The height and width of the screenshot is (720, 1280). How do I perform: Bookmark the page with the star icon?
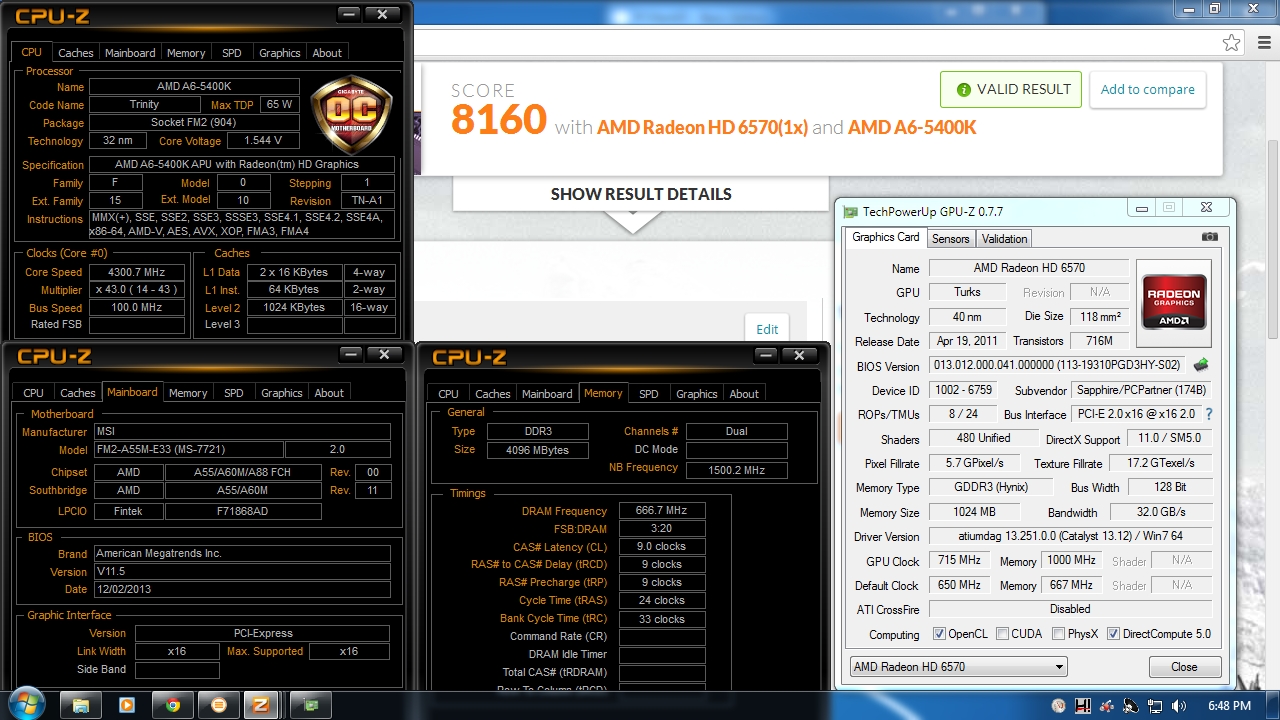(1231, 43)
